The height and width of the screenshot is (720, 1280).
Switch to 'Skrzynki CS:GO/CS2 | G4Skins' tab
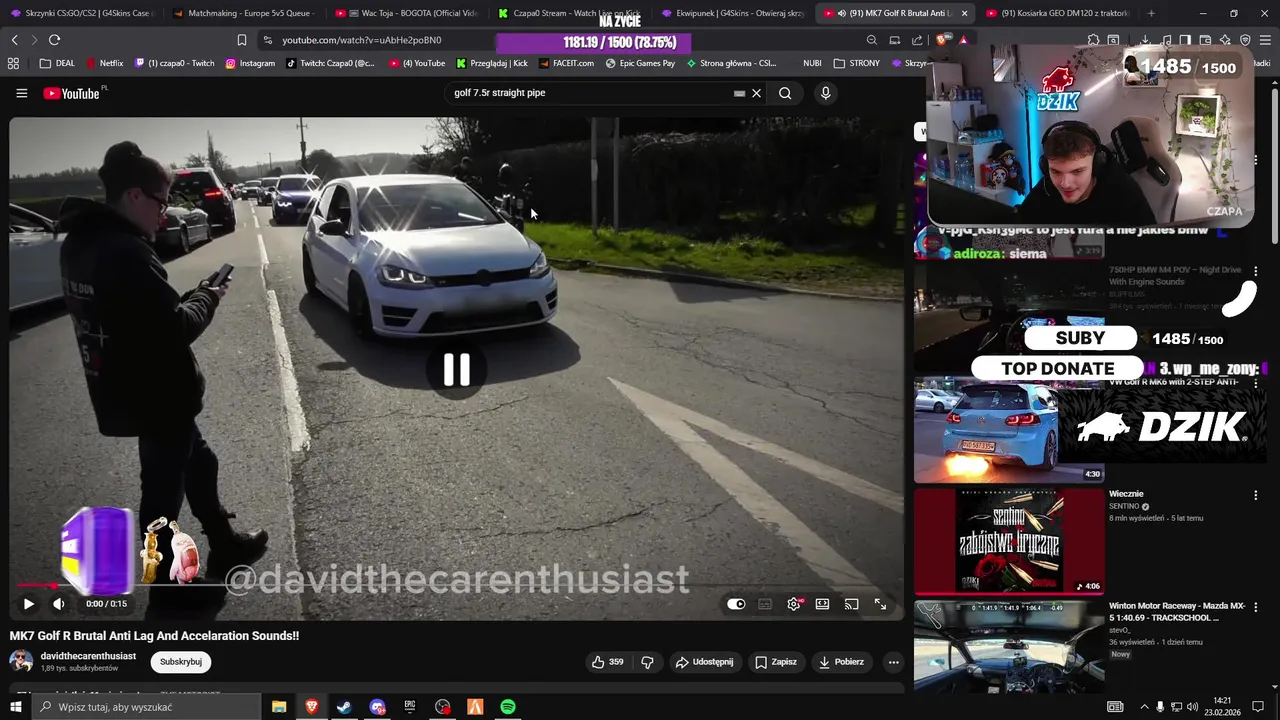coord(82,13)
